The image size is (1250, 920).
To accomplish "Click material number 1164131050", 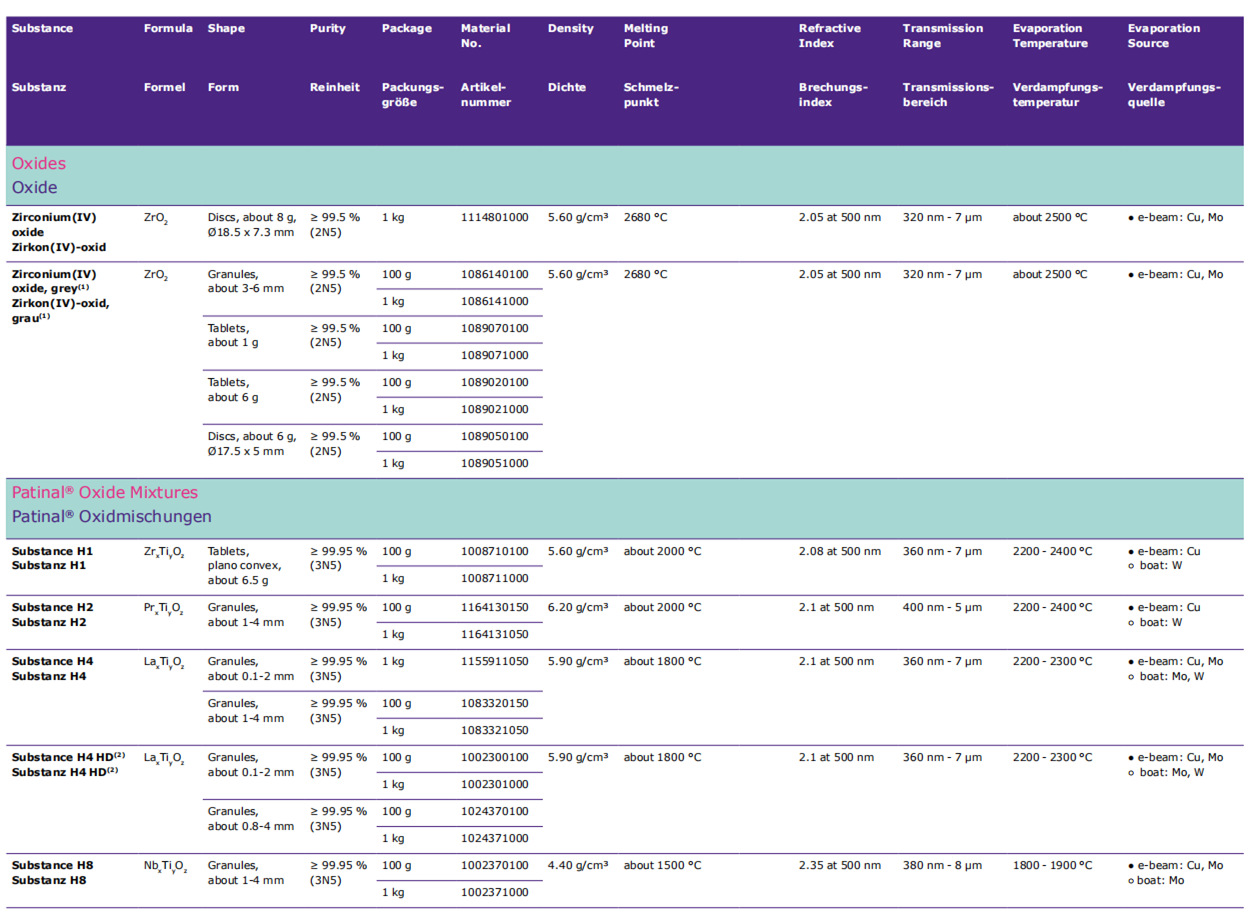I will (x=494, y=634).
